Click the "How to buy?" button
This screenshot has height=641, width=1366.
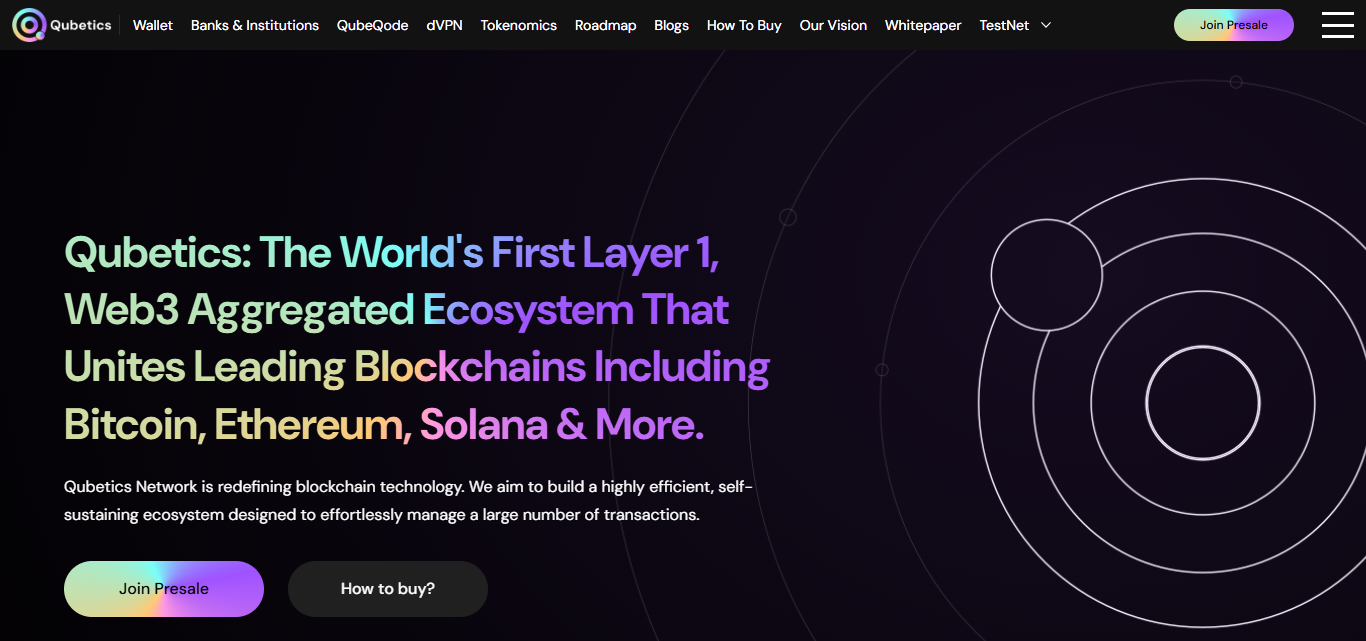coord(388,589)
